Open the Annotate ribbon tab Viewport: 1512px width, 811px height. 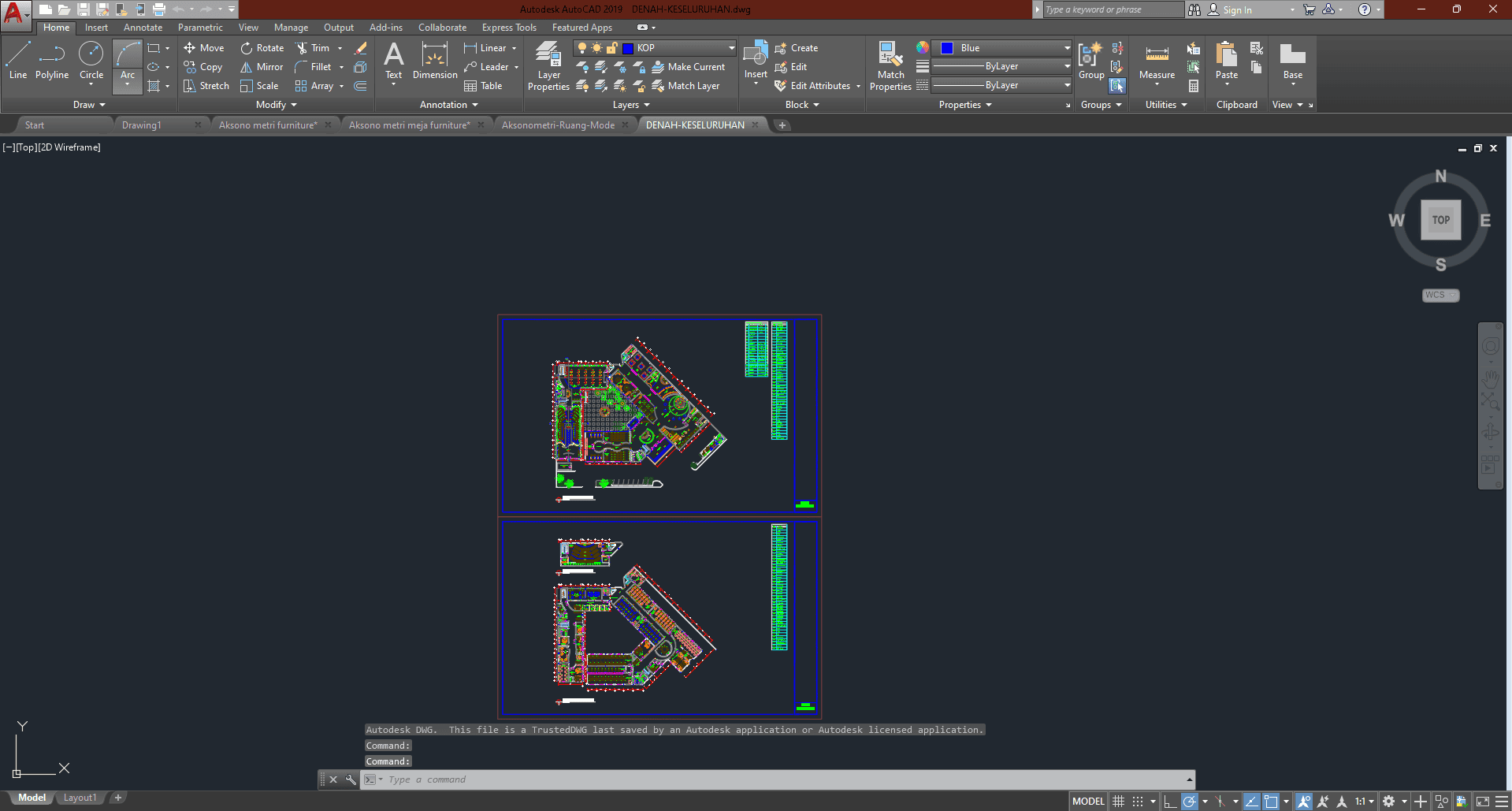[143, 28]
